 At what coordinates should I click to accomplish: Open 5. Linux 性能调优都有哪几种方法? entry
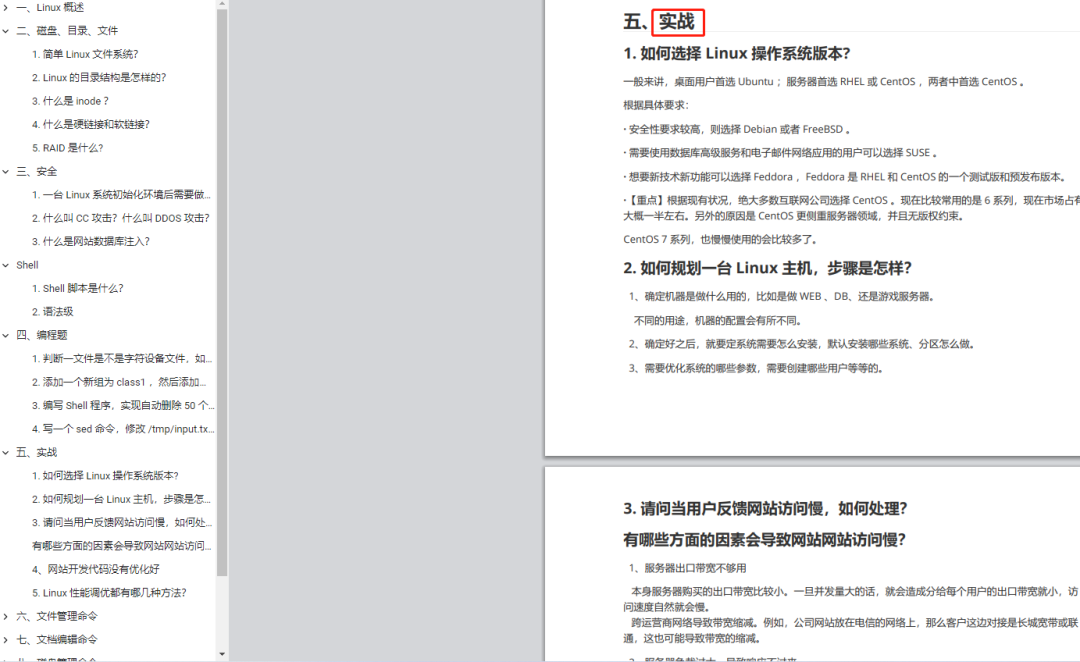click(x=109, y=593)
